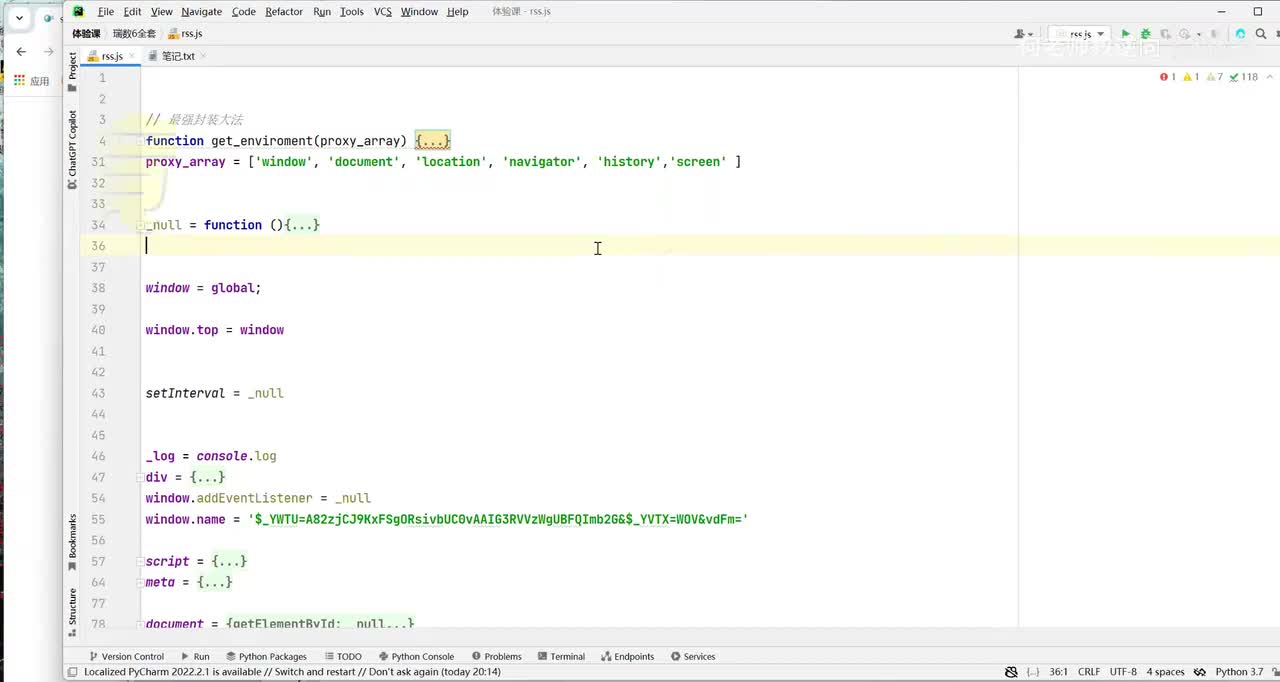The image size is (1280, 682).
Task: Open the ChatGPT Copilot side panel
Action: point(72,151)
